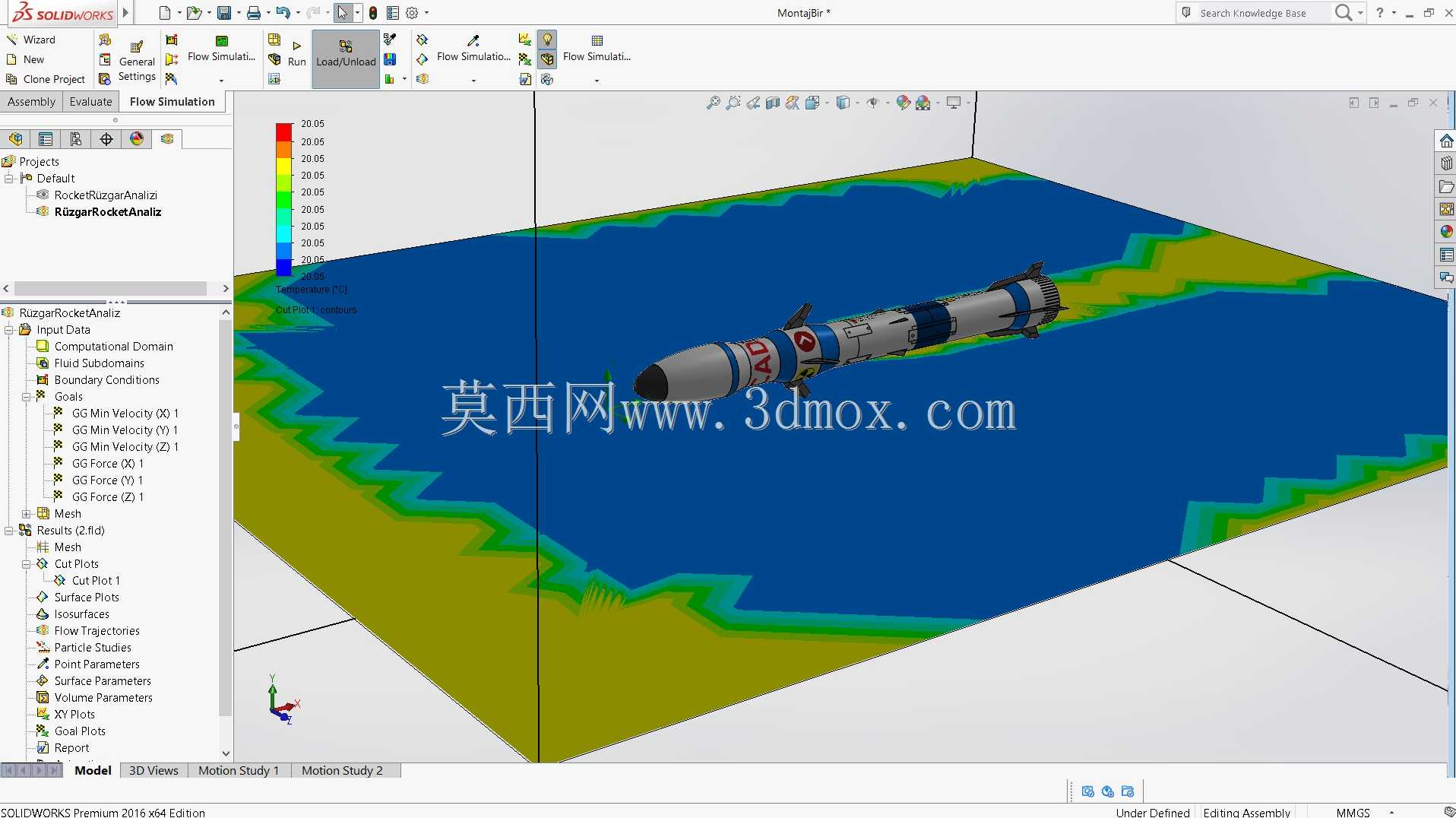Click the Zoom to Area icon
Image resolution: width=1456 pixels, height=818 pixels.
tap(733, 103)
